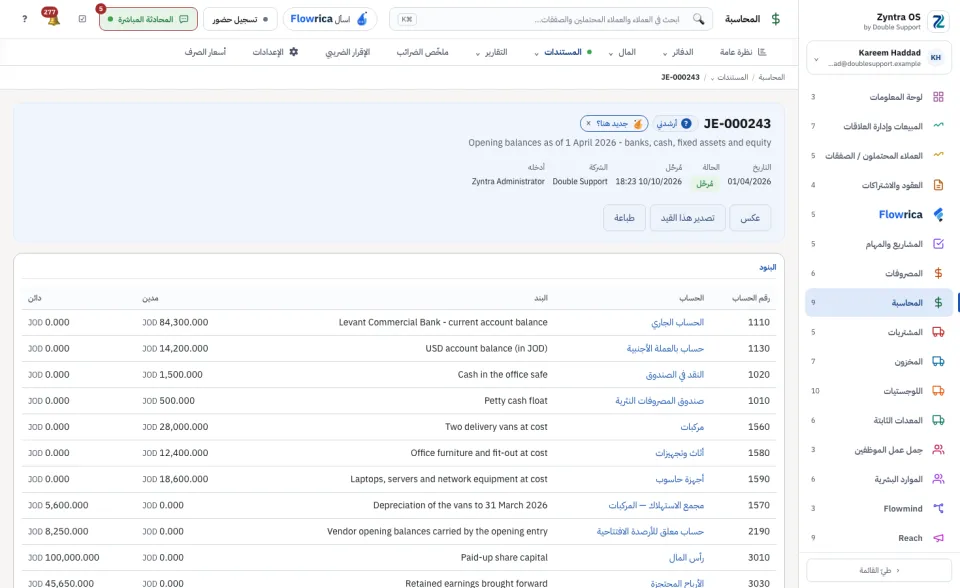Open Flowrica sidebar icon
Screen dimensions: 960x588
[938, 214]
